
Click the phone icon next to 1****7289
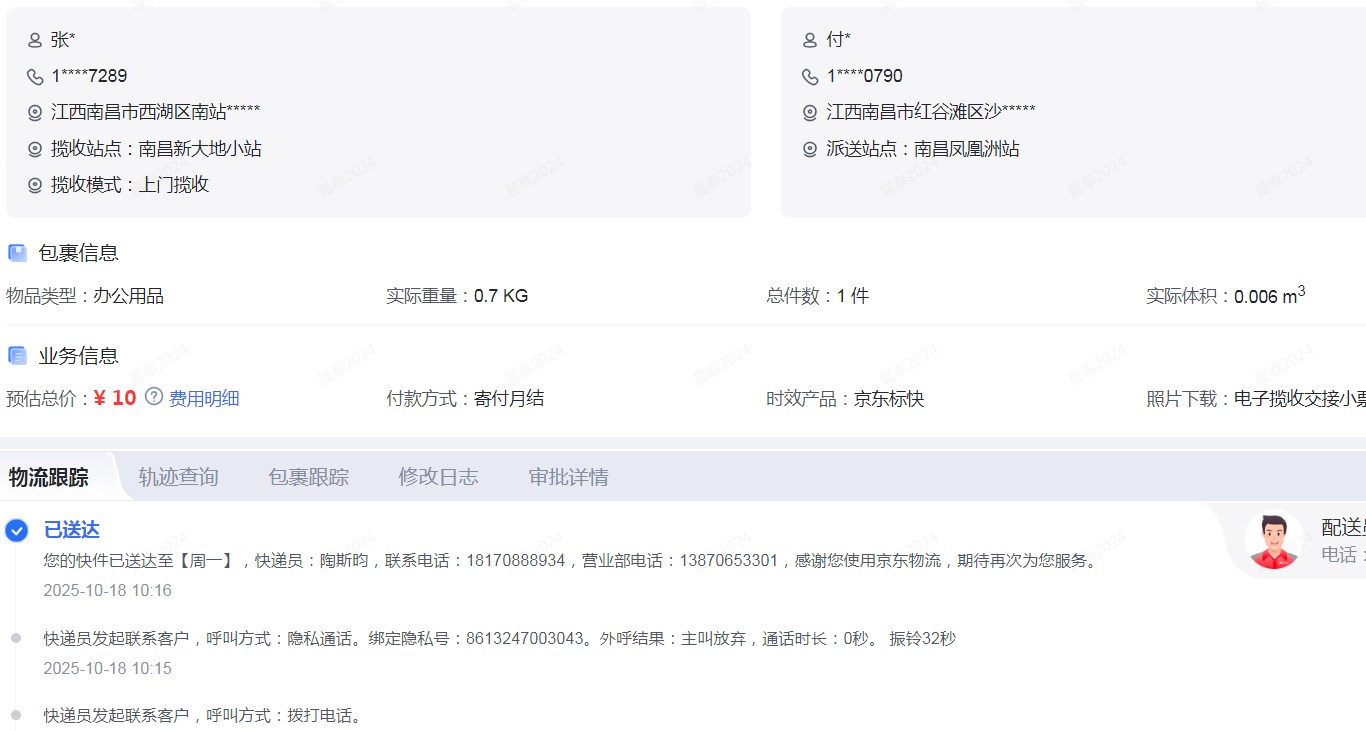tap(35, 77)
